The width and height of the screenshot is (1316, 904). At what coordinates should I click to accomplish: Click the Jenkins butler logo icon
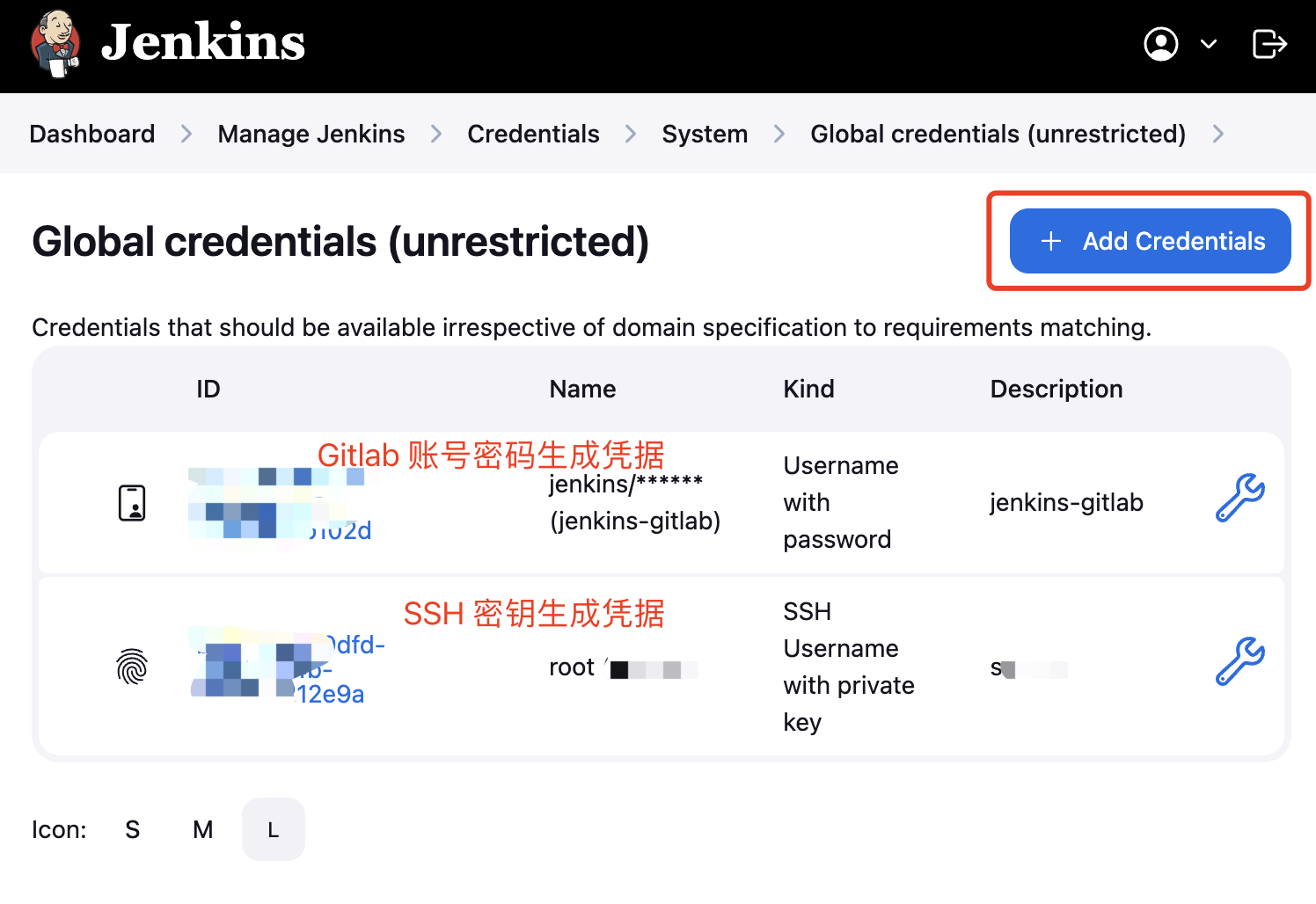tap(56, 43)
